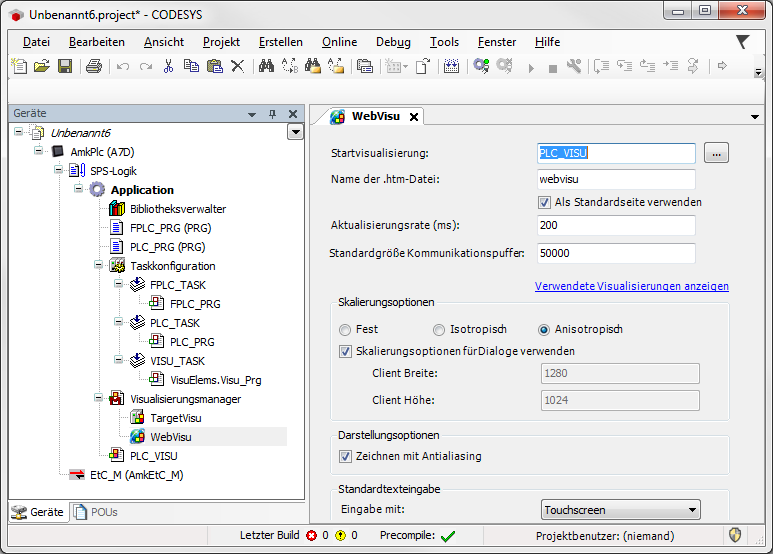Open the Datei menu
This screenshot has height=554, width=773.
coord(36,42)
